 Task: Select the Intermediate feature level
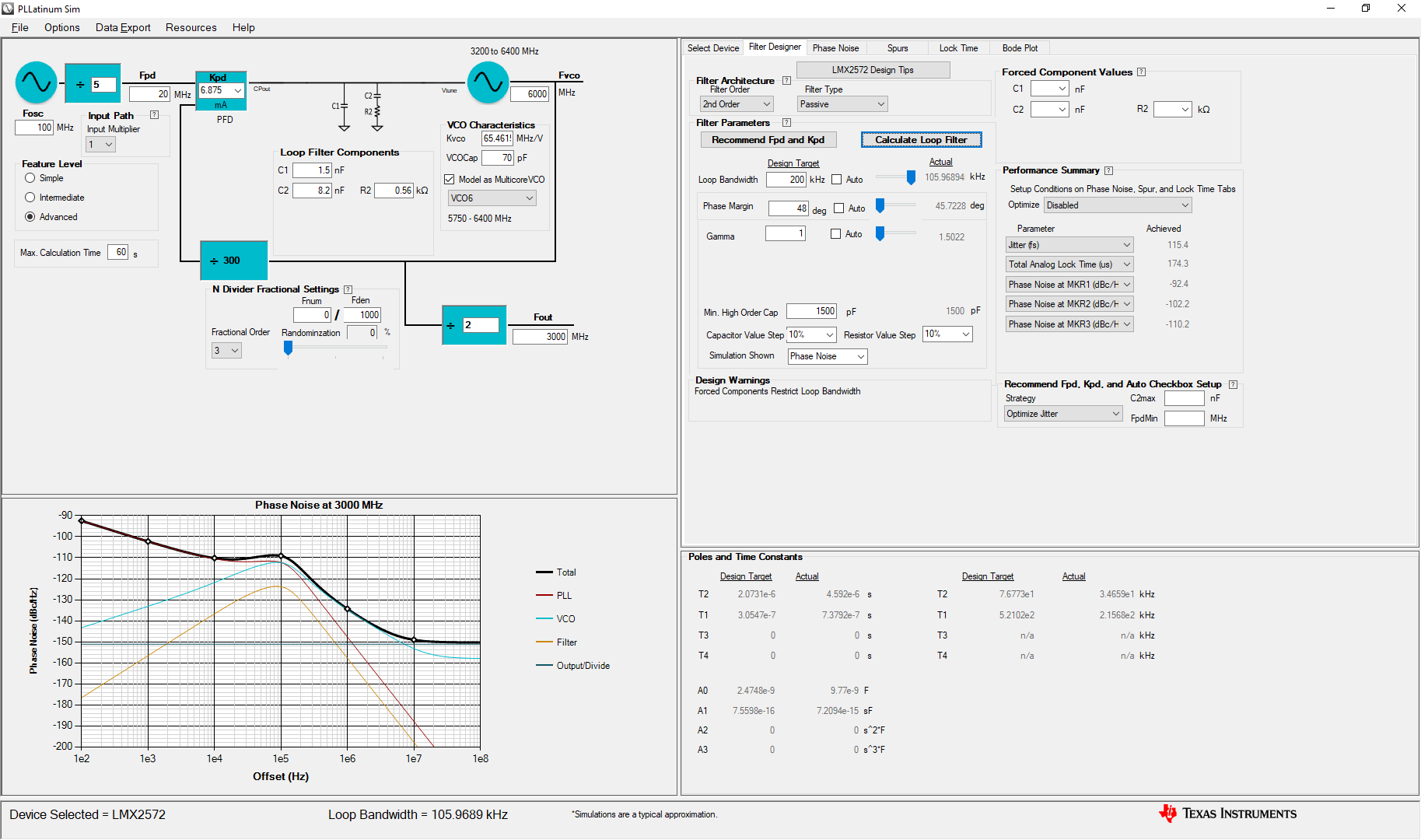(30, 198)
